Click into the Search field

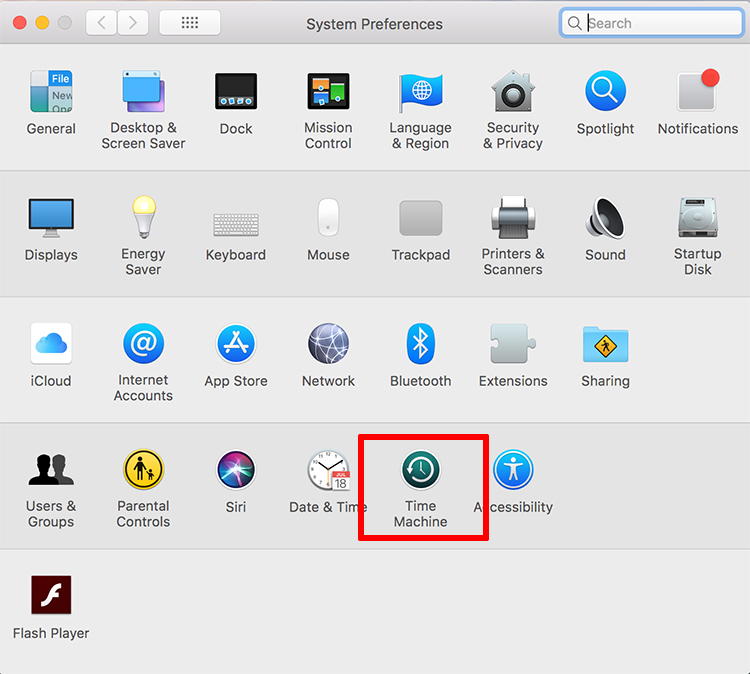click(x=660, y=23)
